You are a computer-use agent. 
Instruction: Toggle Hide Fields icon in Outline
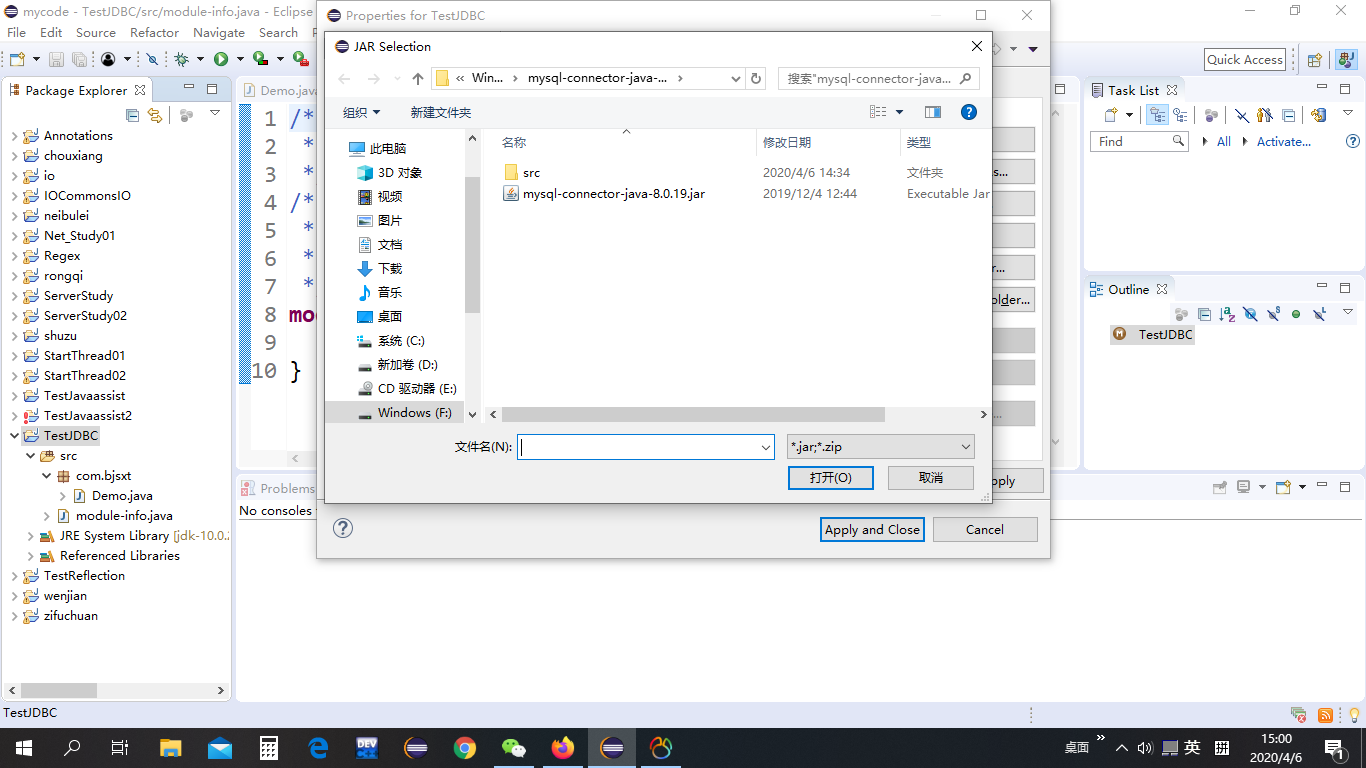(x=1250, y=314)
